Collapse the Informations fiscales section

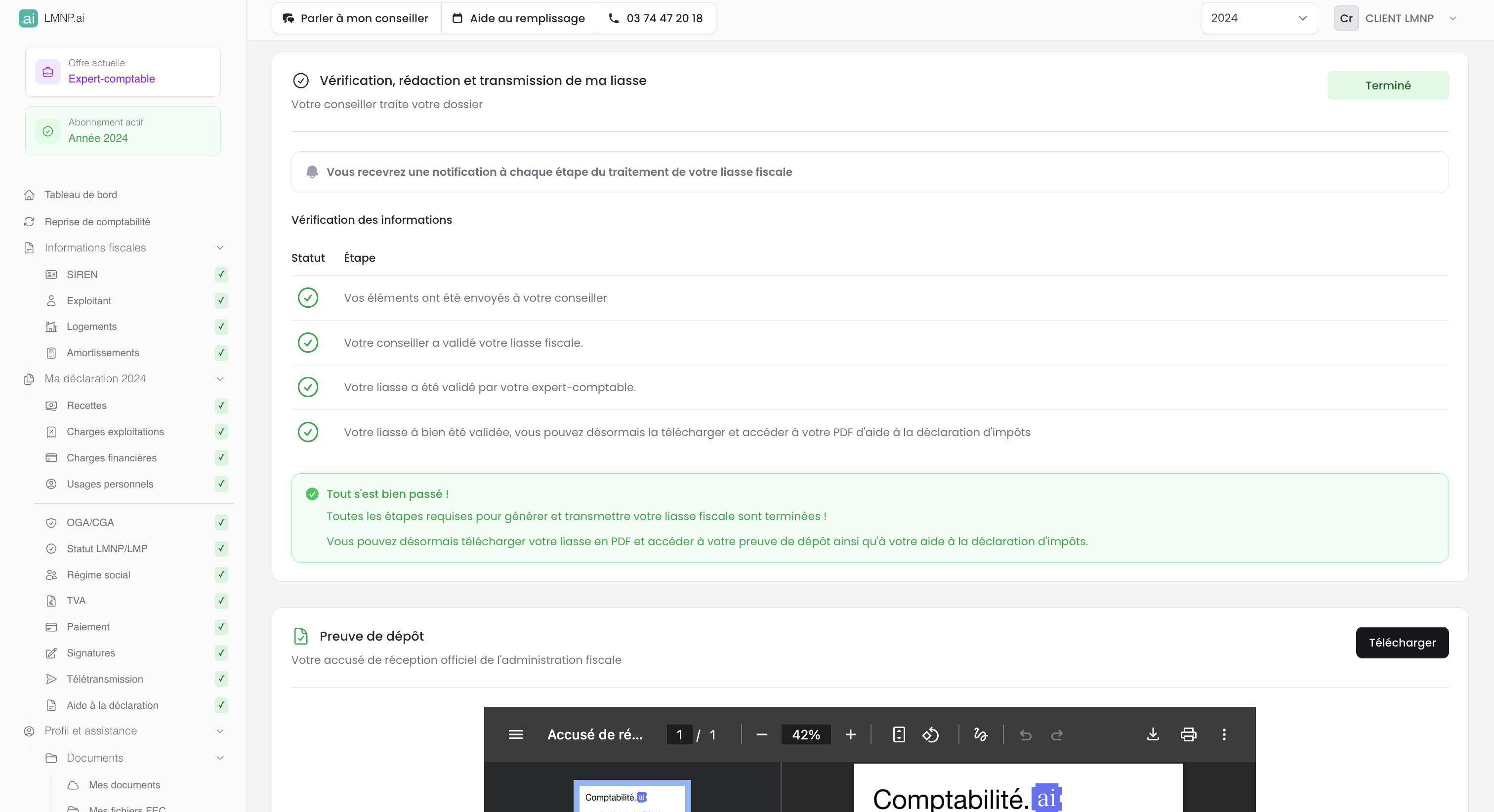pyautogui.click(x=220, y=247)
